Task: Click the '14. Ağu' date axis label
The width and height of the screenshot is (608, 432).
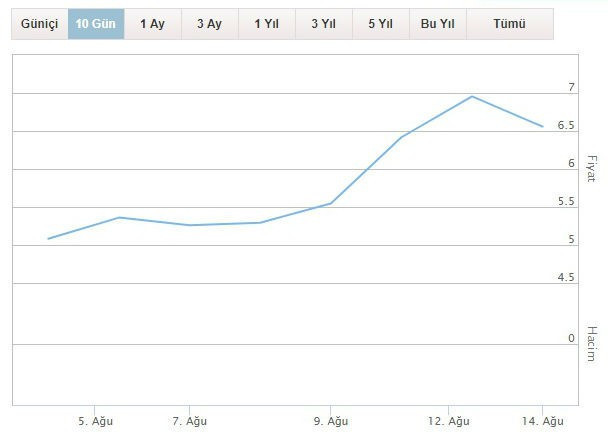Action: coord(542,421)
